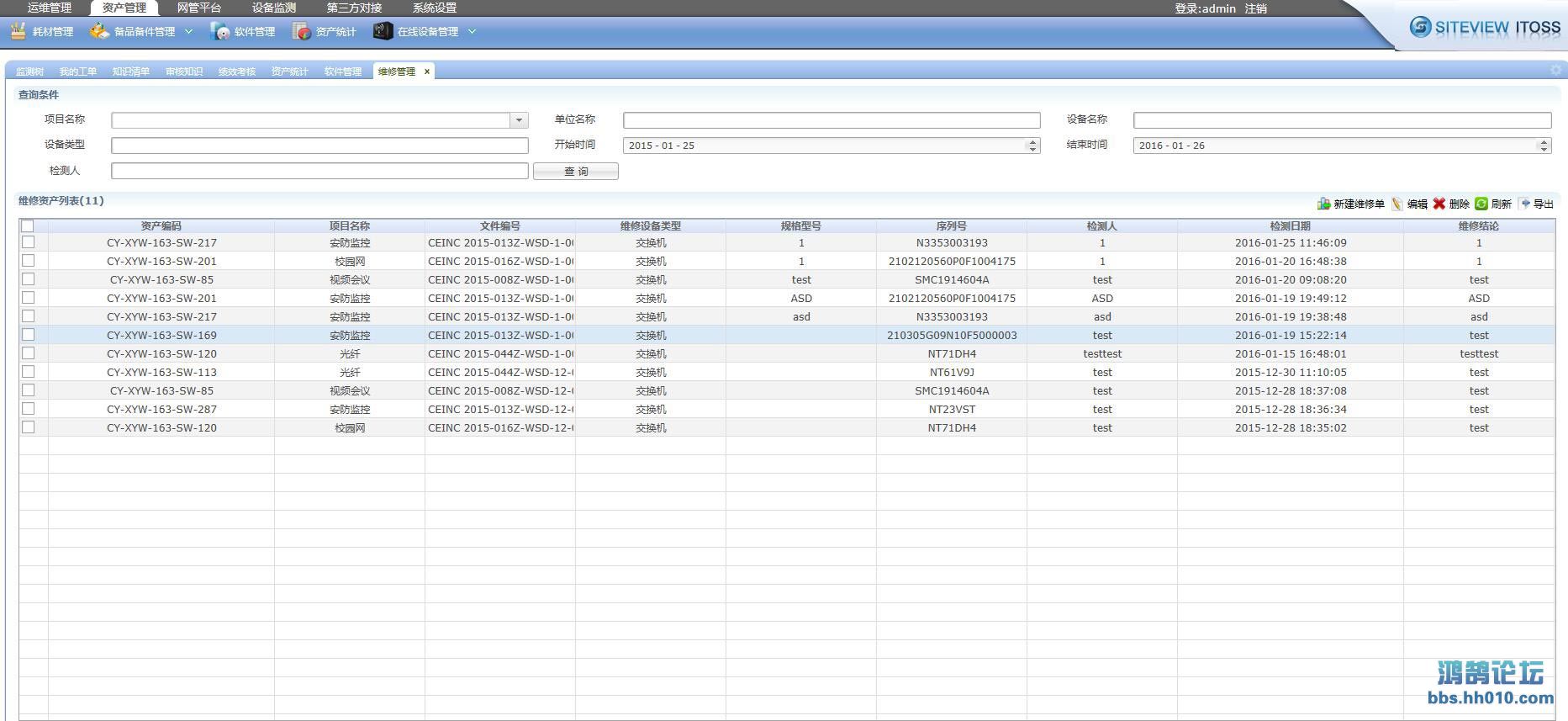Check the row dated 2016-01-19 19:49:12
The image size is (1568, 721).
28,298
